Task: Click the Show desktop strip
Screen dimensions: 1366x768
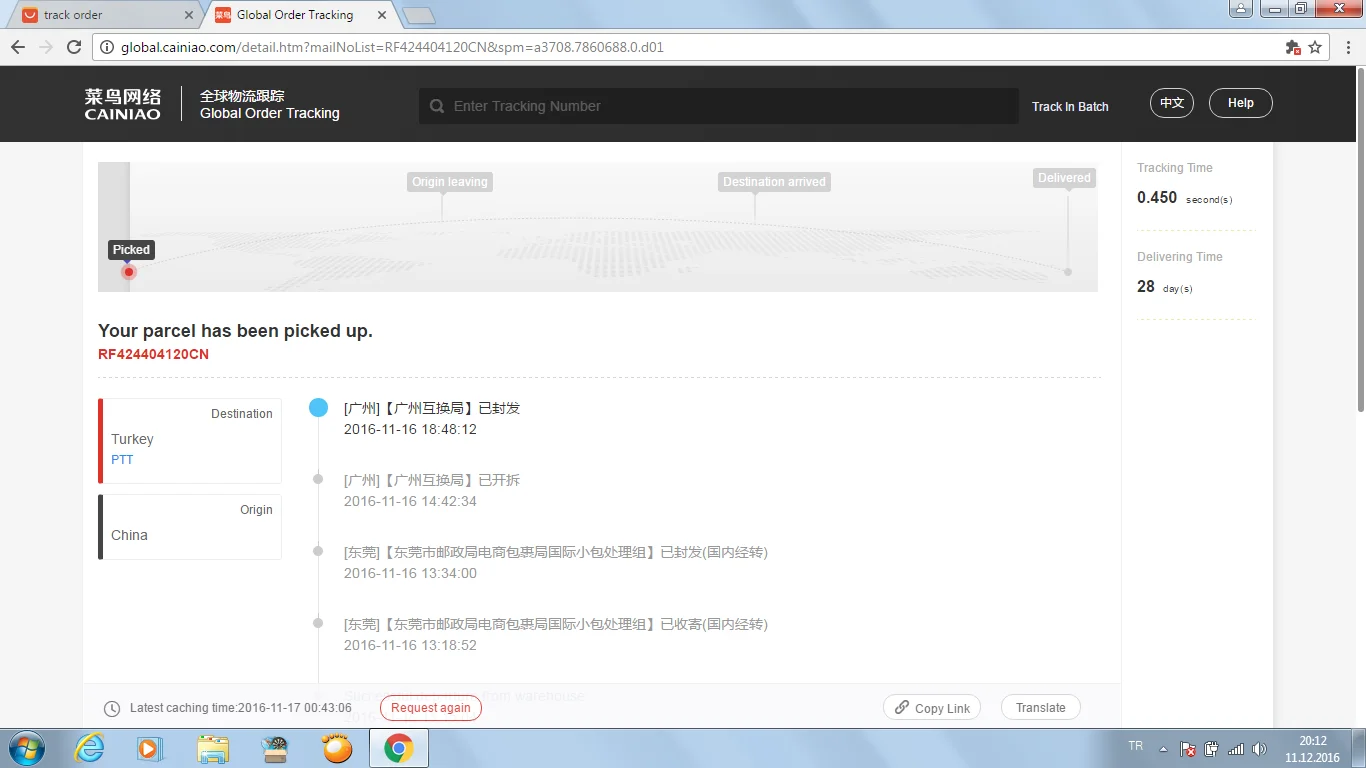Action: [x=1359, y=748]
